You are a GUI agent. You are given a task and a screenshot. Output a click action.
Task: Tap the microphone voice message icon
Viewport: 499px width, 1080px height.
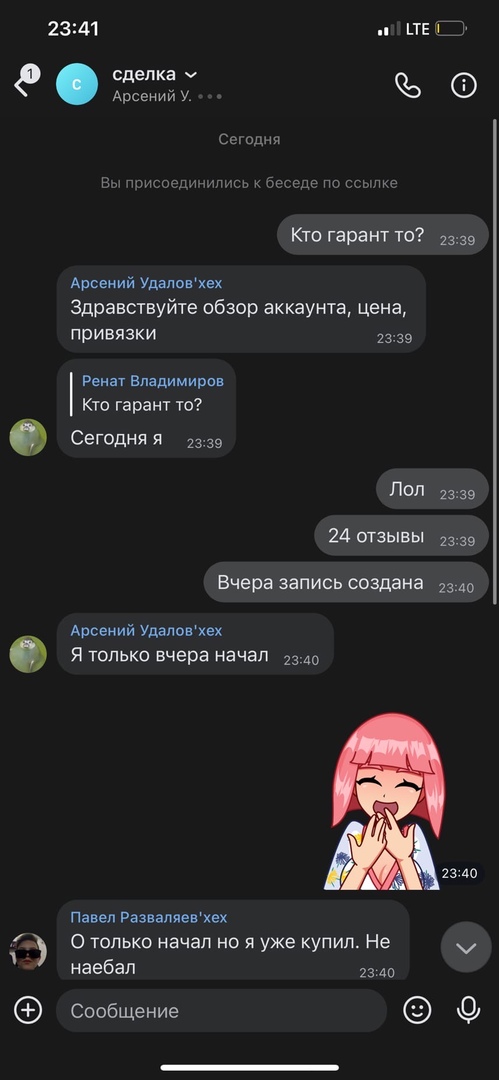pyautogui.click(x=469, y=1010)
